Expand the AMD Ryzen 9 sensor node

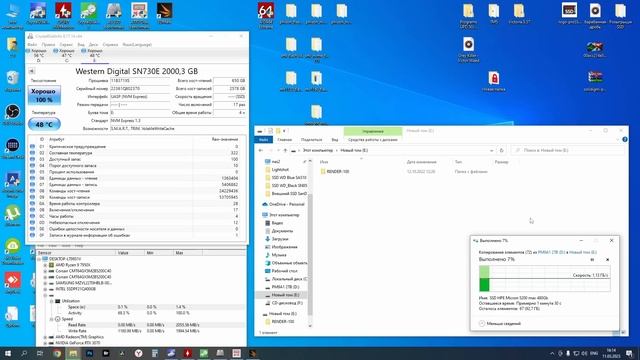tap(45, 265)
